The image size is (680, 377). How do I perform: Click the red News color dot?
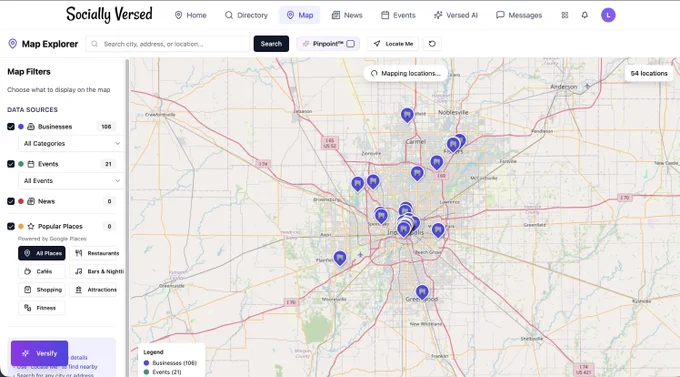click(21, 201)
